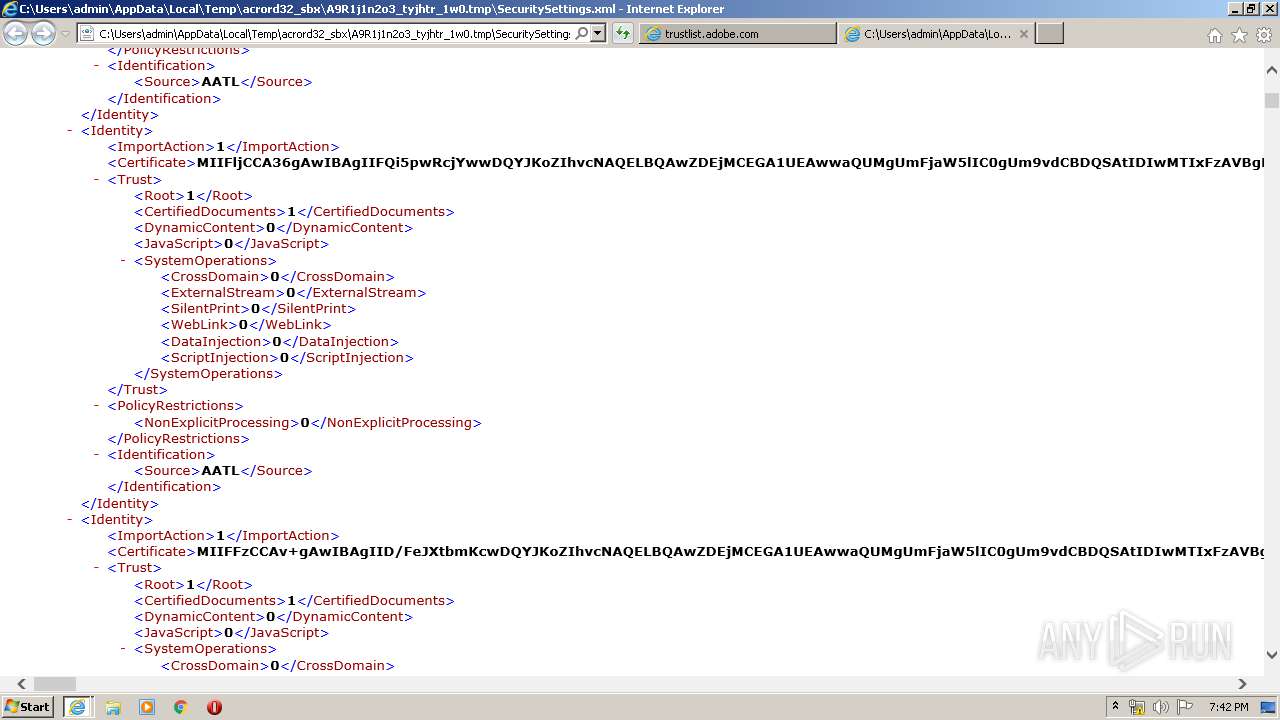Collapse the PolicyRestrictions node with NonExplicitProcessing

(97, 405)
